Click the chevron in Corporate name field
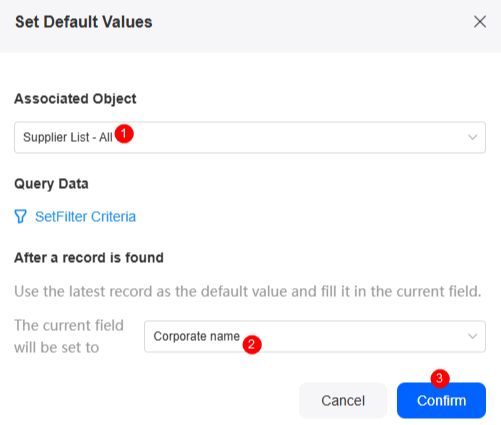Image resolution: width=501 pixels, height=425 pixels. (472, 336)
